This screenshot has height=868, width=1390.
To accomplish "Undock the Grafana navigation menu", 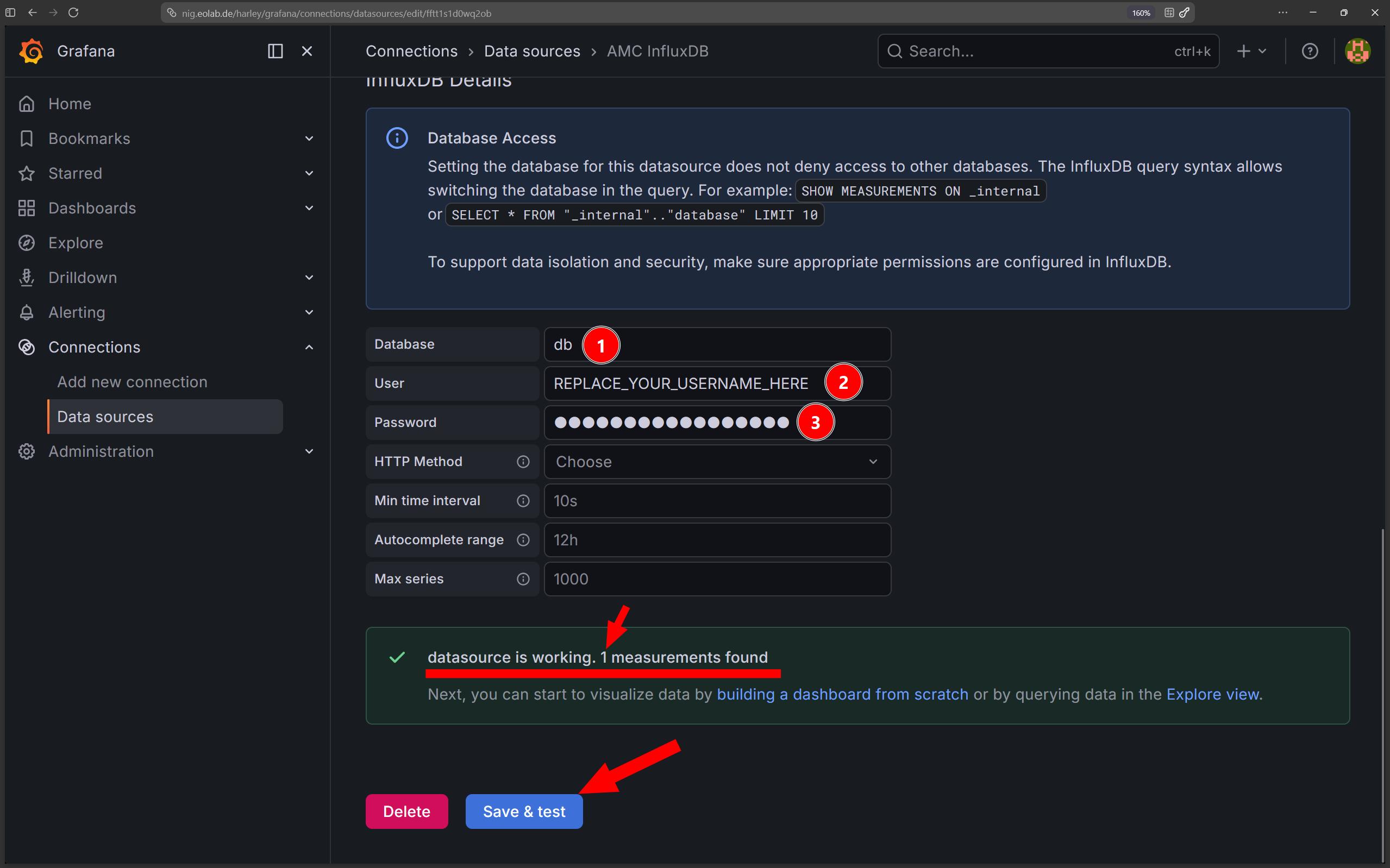I will pyautogui.click(x=276, y=51).
